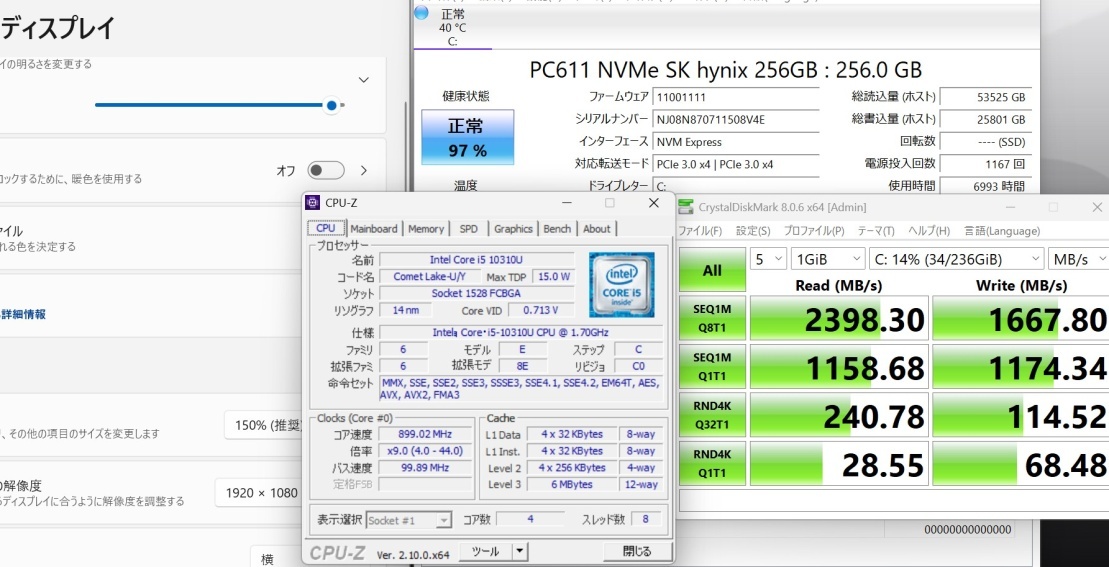Screen dimensions: 1109x567
Task: Open the Socket #1 selection dropdown
Action: coord(409,520)
